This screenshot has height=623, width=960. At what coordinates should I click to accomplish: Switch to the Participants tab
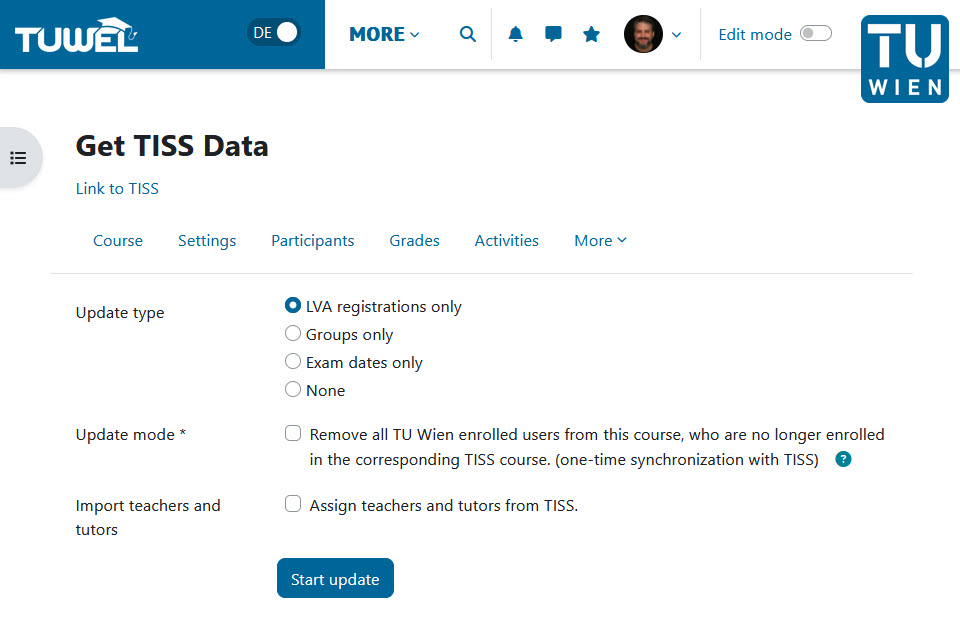tap(312, 240)
